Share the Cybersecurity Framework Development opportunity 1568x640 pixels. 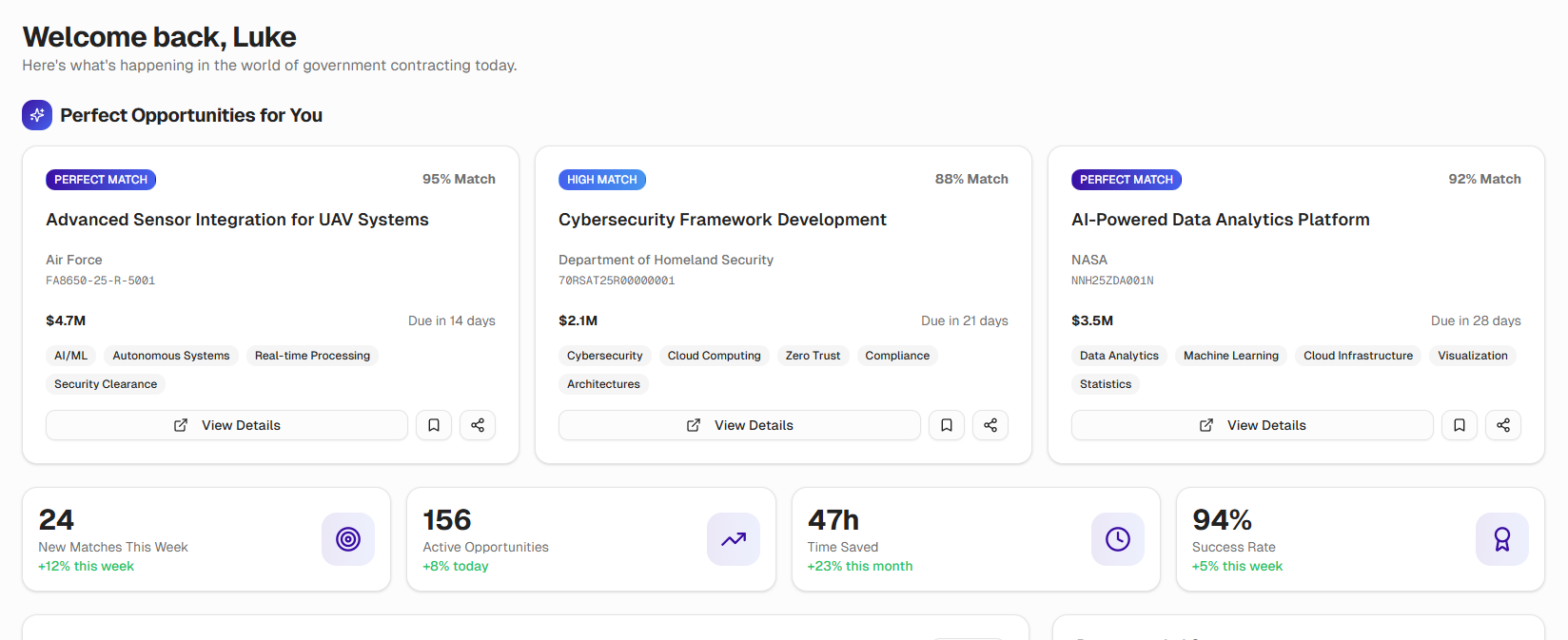[x=990, y=425]
